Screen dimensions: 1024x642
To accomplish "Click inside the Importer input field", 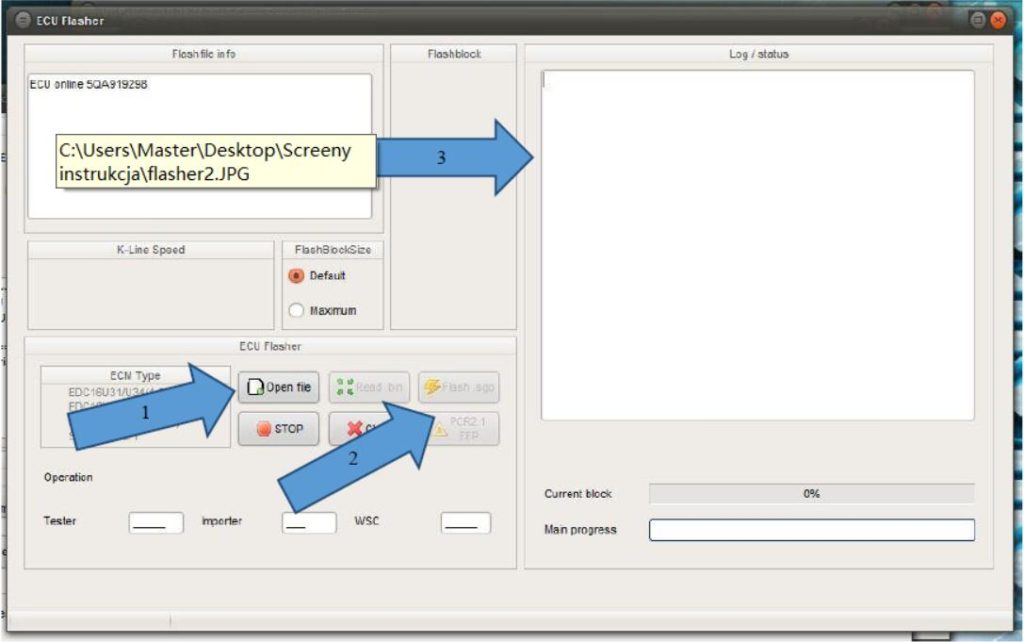I will click(308, 522).
